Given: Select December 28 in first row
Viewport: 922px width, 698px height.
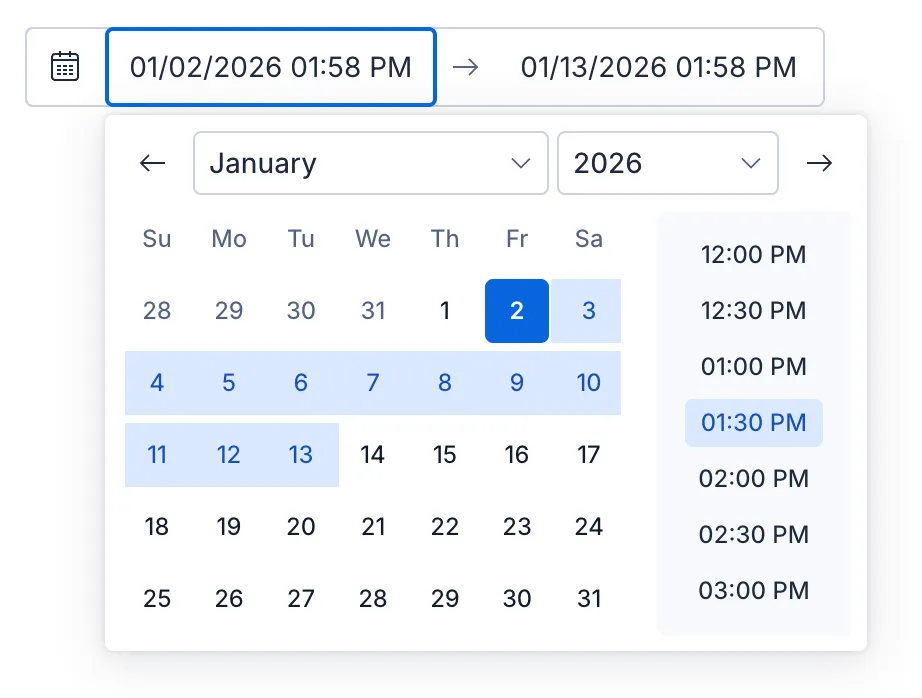Looking at the screenshot, I should pos(157,311).
